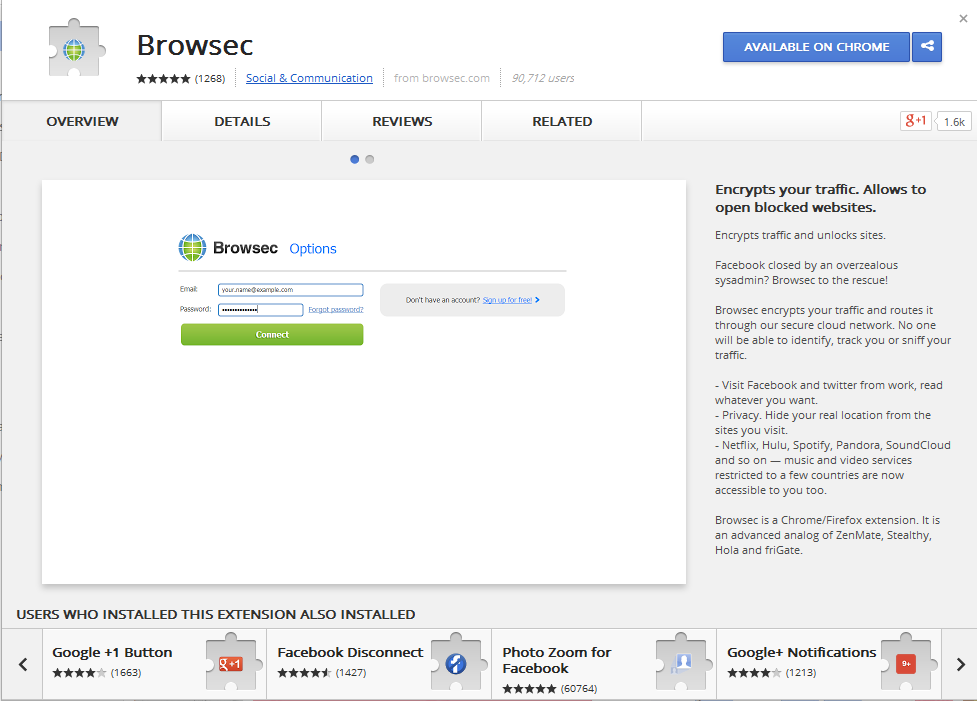Click the share icon button

(927, 47)
